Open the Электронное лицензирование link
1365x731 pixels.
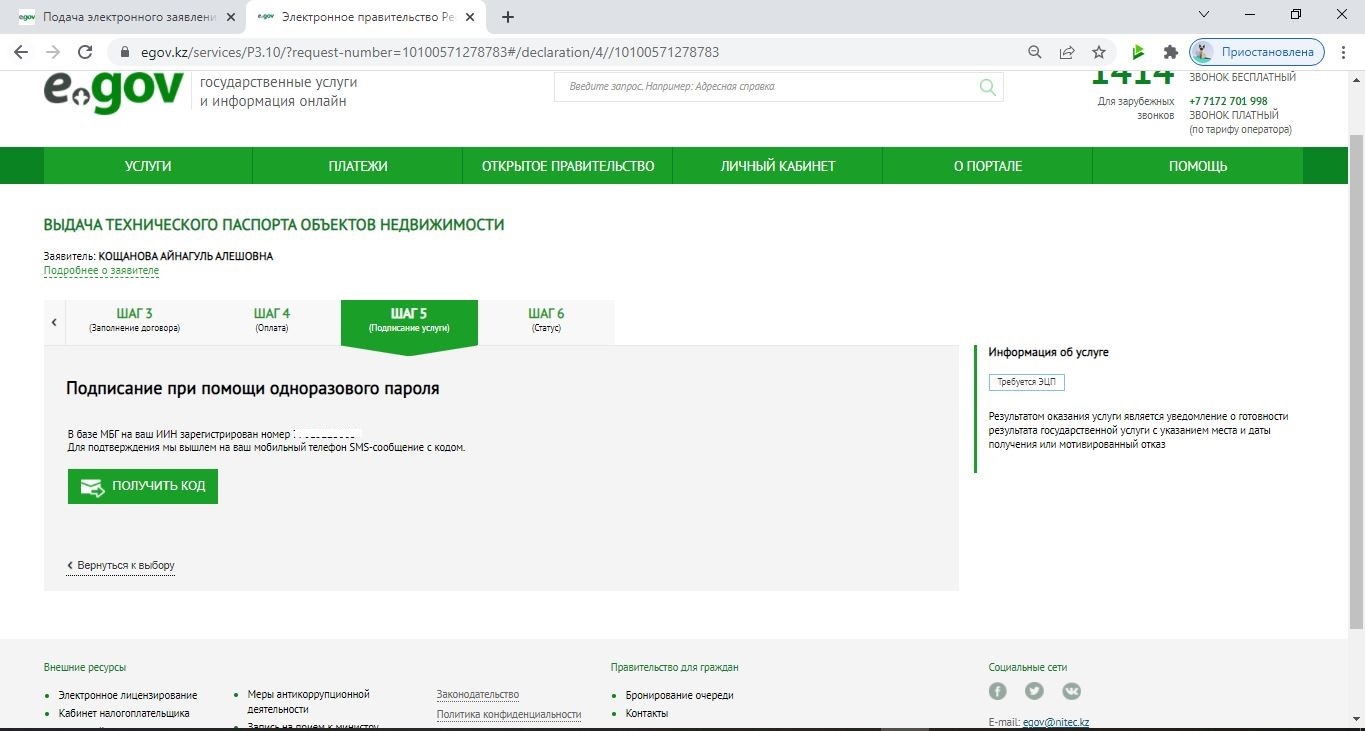127,695
